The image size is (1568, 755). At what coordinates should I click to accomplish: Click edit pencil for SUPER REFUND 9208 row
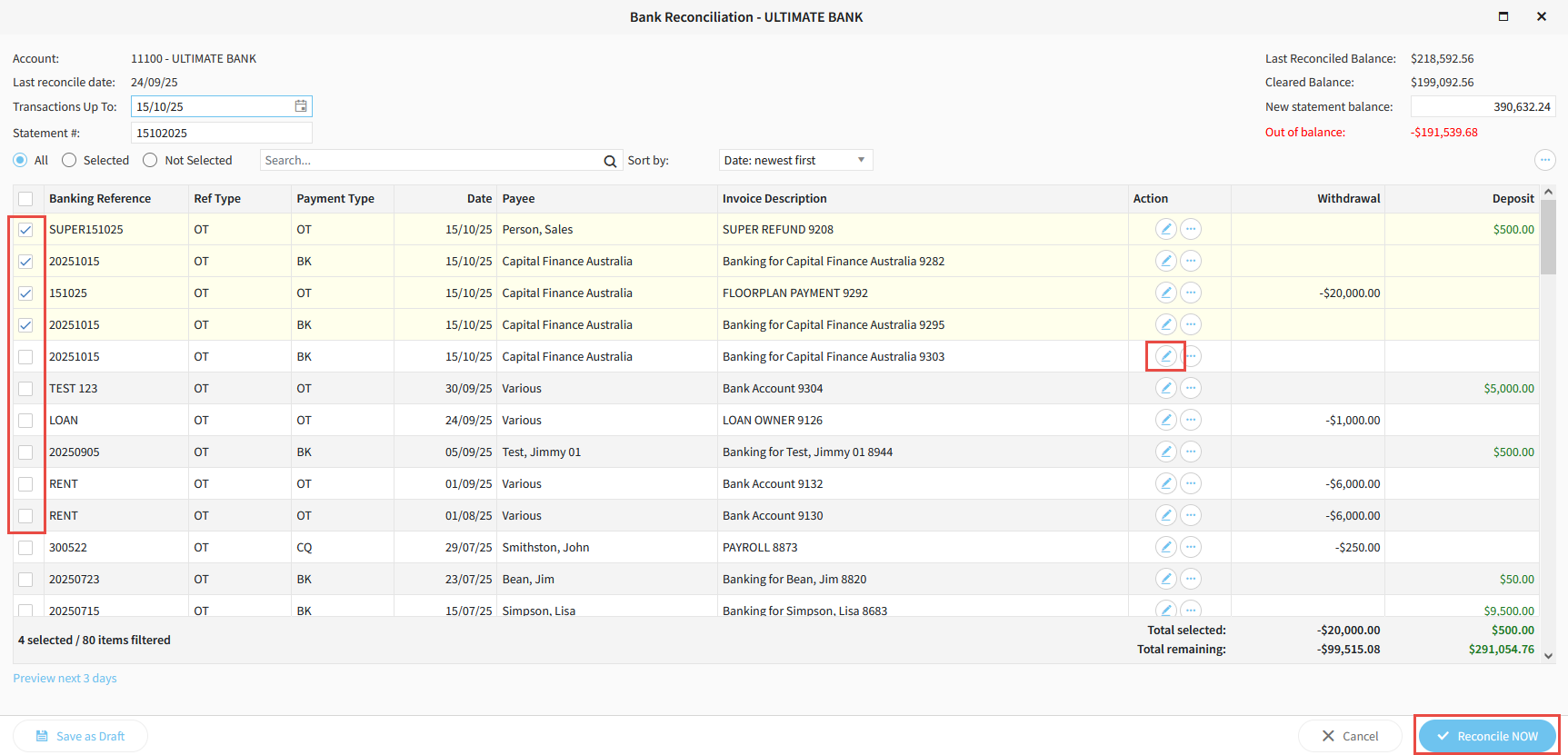pyautogui.click(x=1165, y=229)
